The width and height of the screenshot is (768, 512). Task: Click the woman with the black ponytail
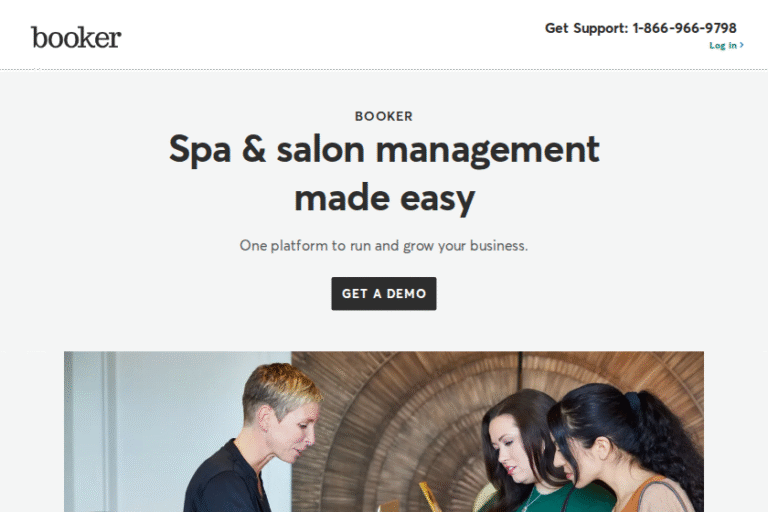[x=629, y=446]
